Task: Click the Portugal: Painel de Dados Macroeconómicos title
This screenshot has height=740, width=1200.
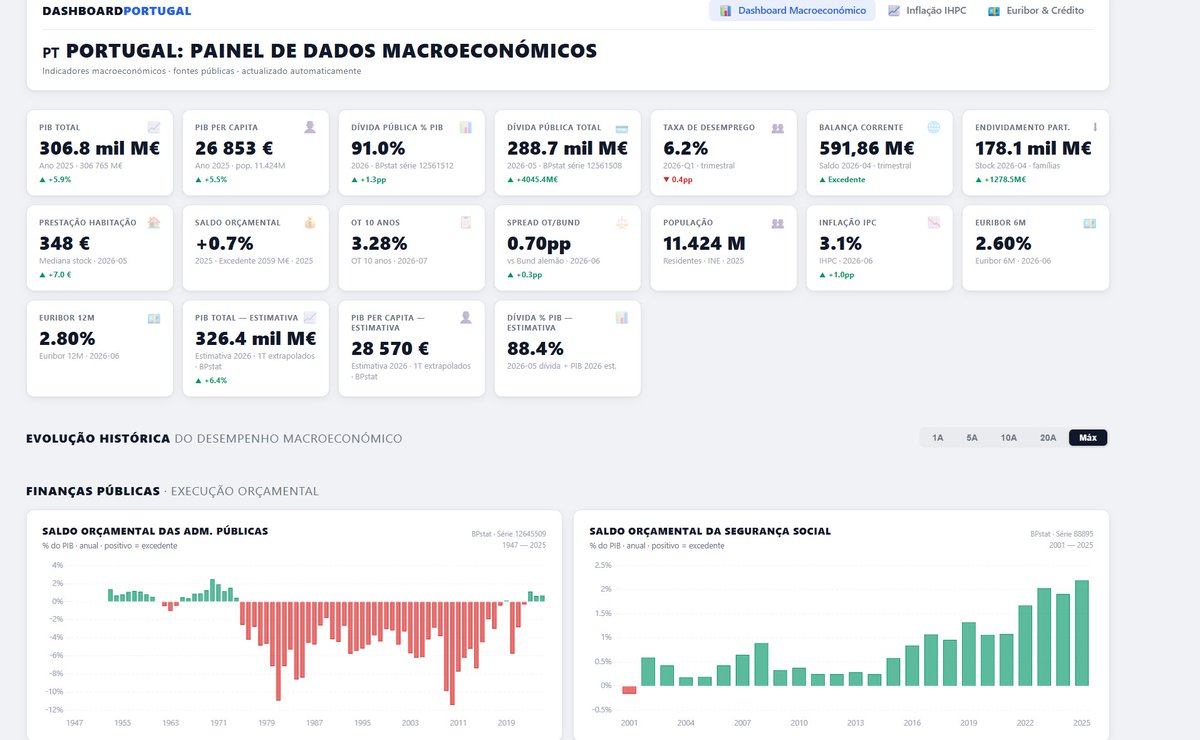Action: [x=331, y=51]
